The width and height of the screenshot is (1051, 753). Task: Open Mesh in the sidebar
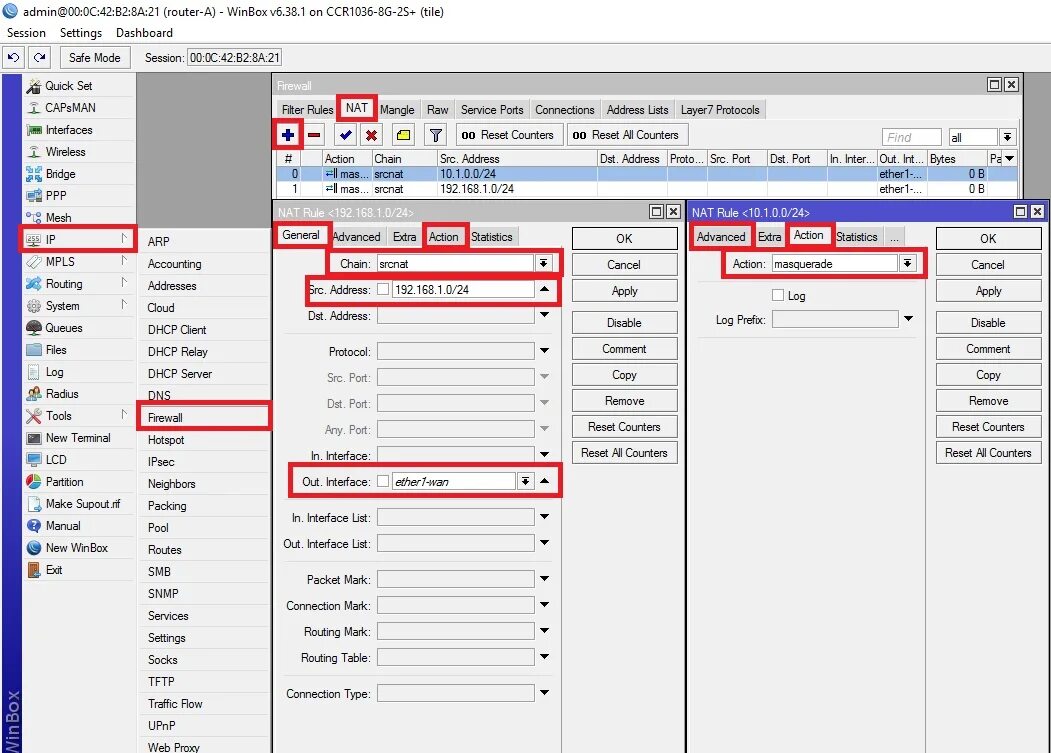(x=58, y=218)
